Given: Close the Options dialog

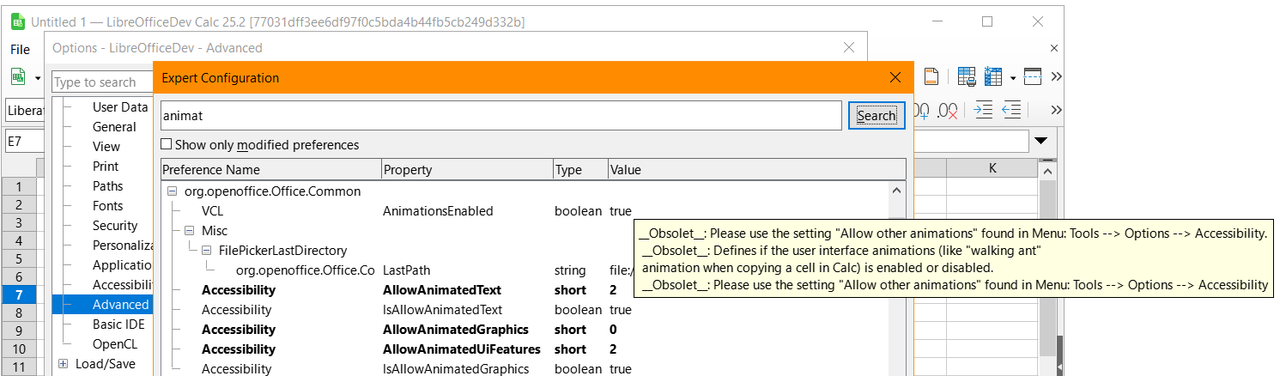Looking at the screenshot, I should pos(849,47).
